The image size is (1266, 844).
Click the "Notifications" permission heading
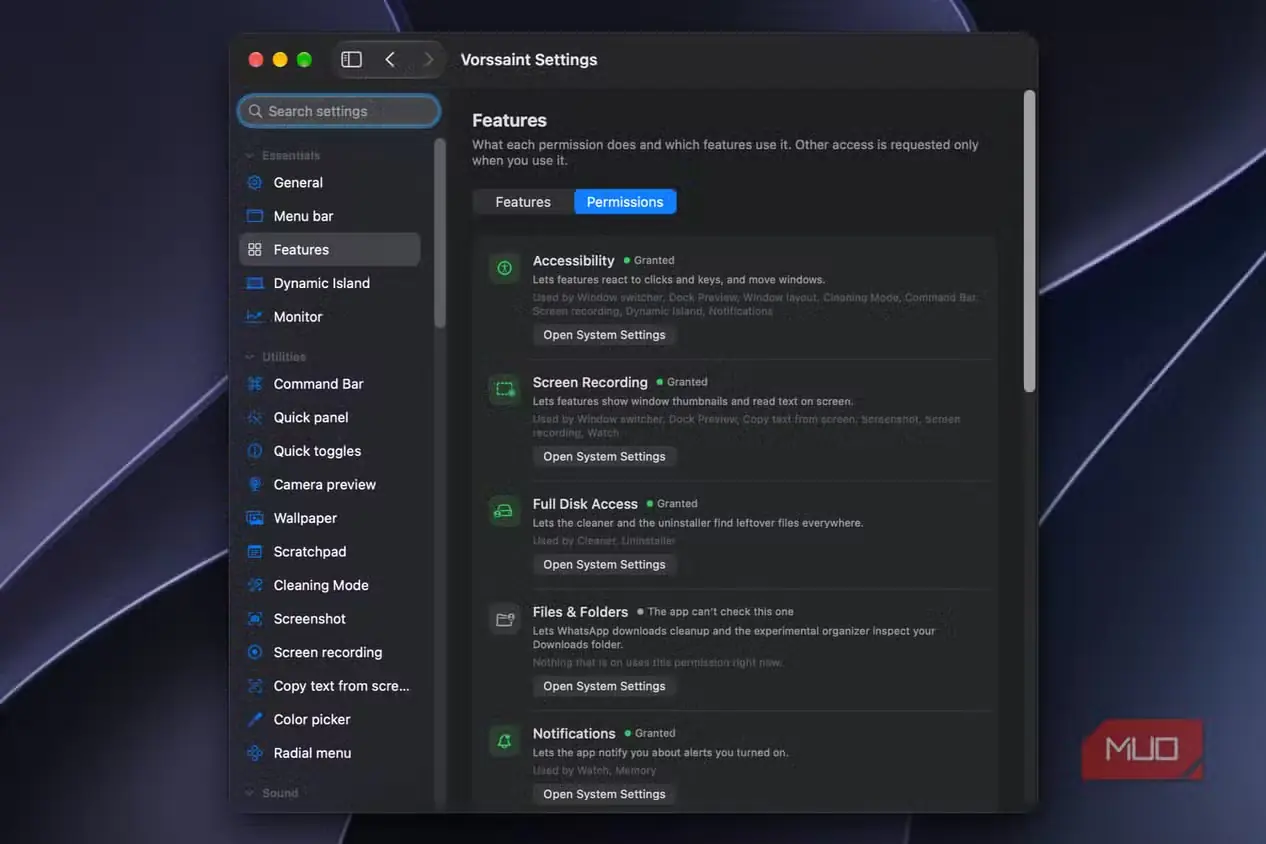tap(574, 733)
